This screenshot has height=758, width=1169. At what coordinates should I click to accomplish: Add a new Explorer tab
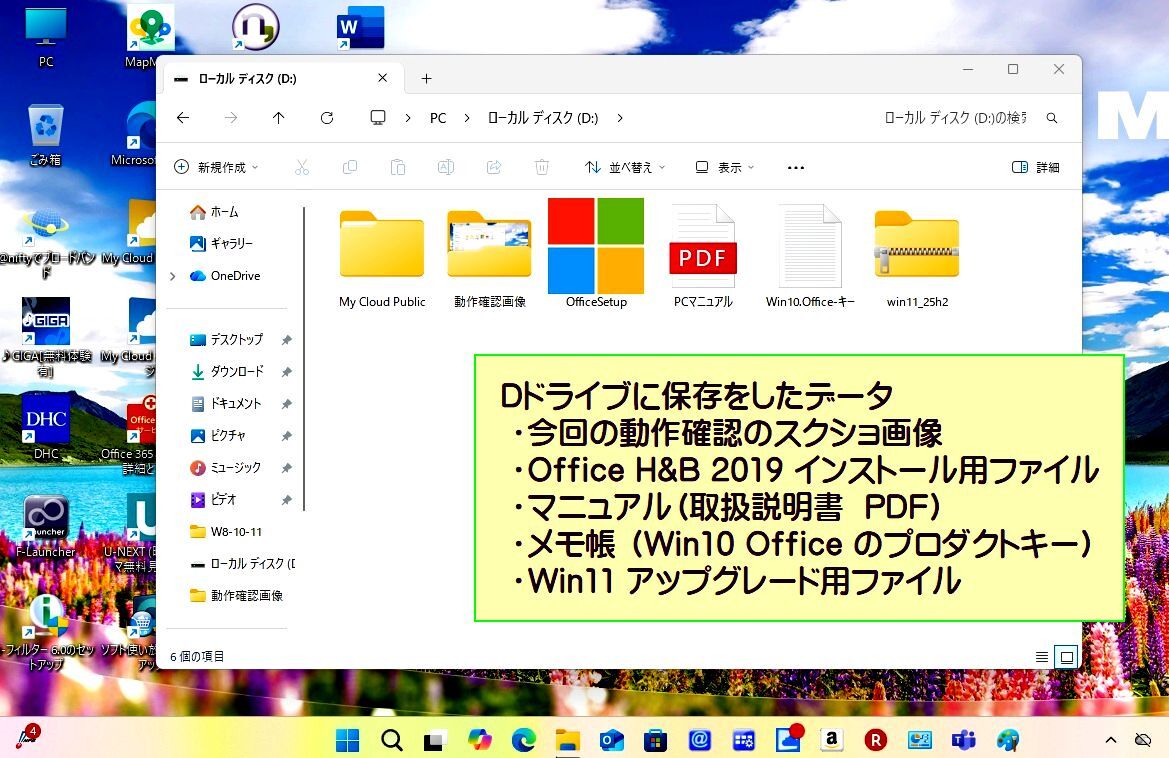coord(426,78)
